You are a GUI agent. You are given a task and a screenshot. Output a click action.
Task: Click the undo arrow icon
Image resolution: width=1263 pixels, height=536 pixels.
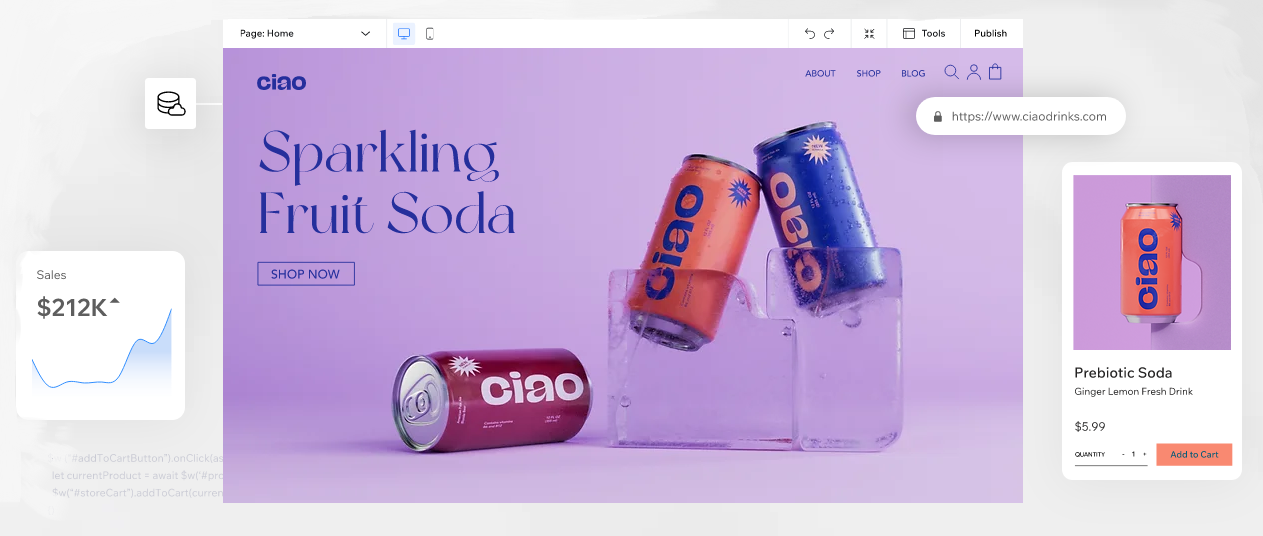pyautogui.click(x=810, y=33)
